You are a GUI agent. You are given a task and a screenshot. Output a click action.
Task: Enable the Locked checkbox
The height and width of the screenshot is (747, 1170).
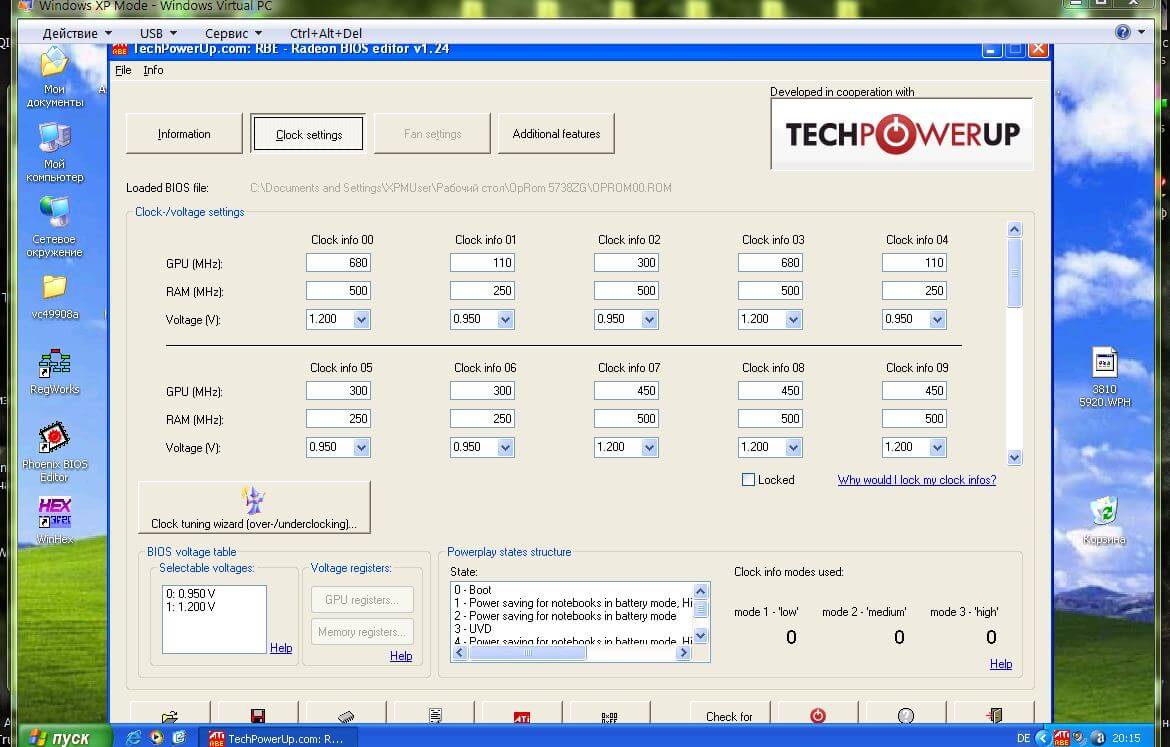click(x=748, y=480)
